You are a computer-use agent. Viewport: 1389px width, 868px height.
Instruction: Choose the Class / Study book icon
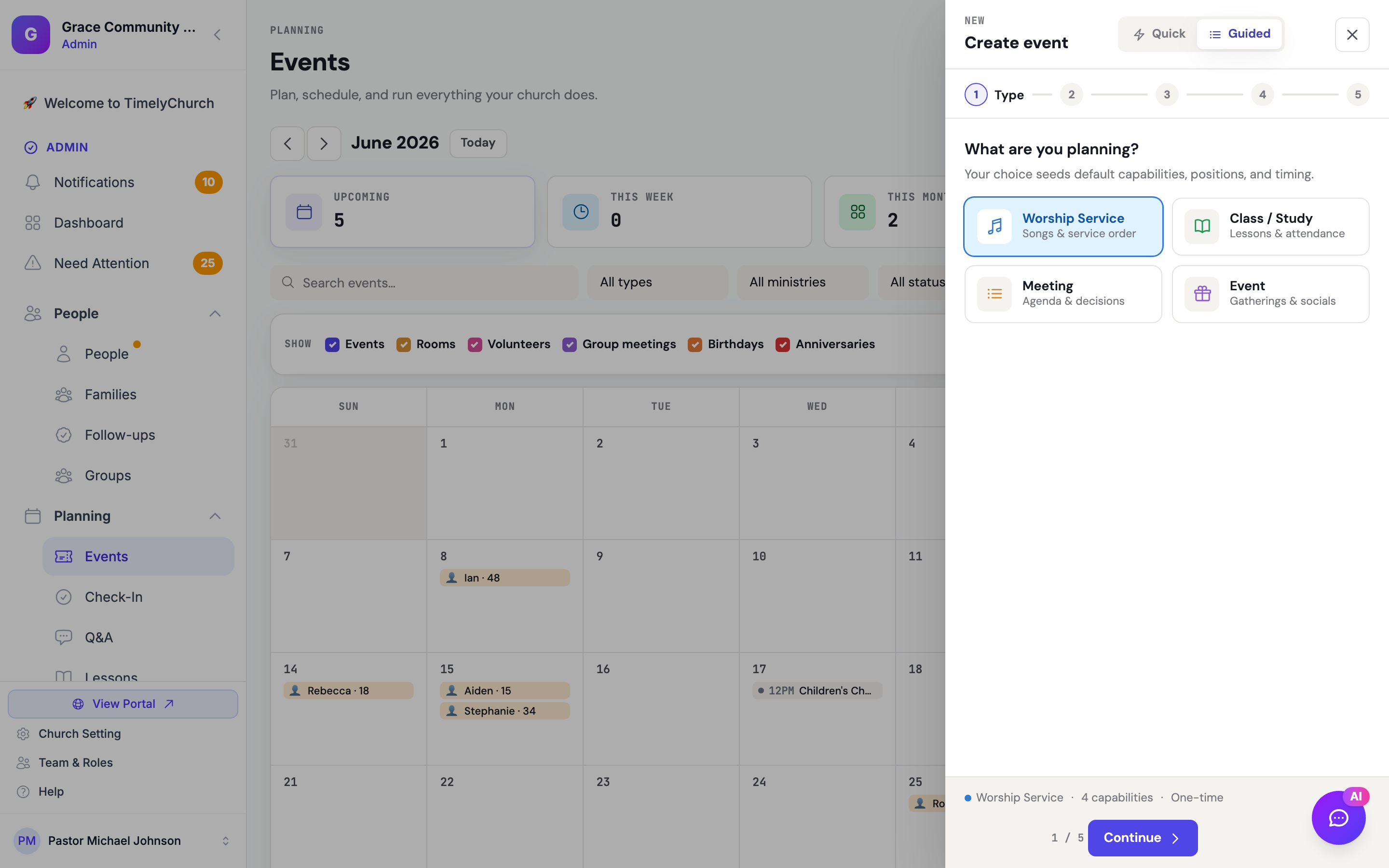(x=1201, y=226)
